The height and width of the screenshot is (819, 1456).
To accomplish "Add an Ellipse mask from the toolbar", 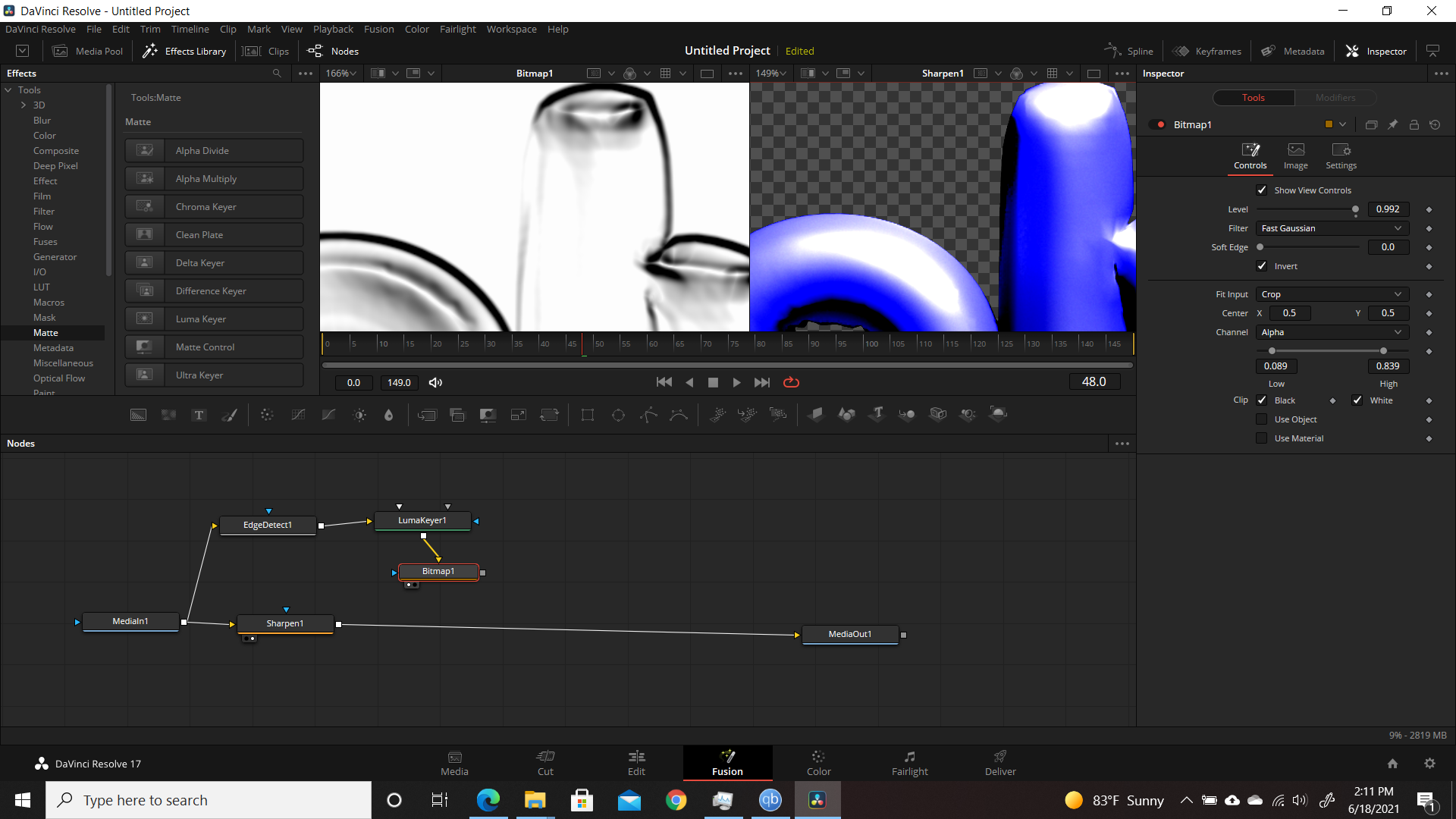I will [x=618, y=415].
